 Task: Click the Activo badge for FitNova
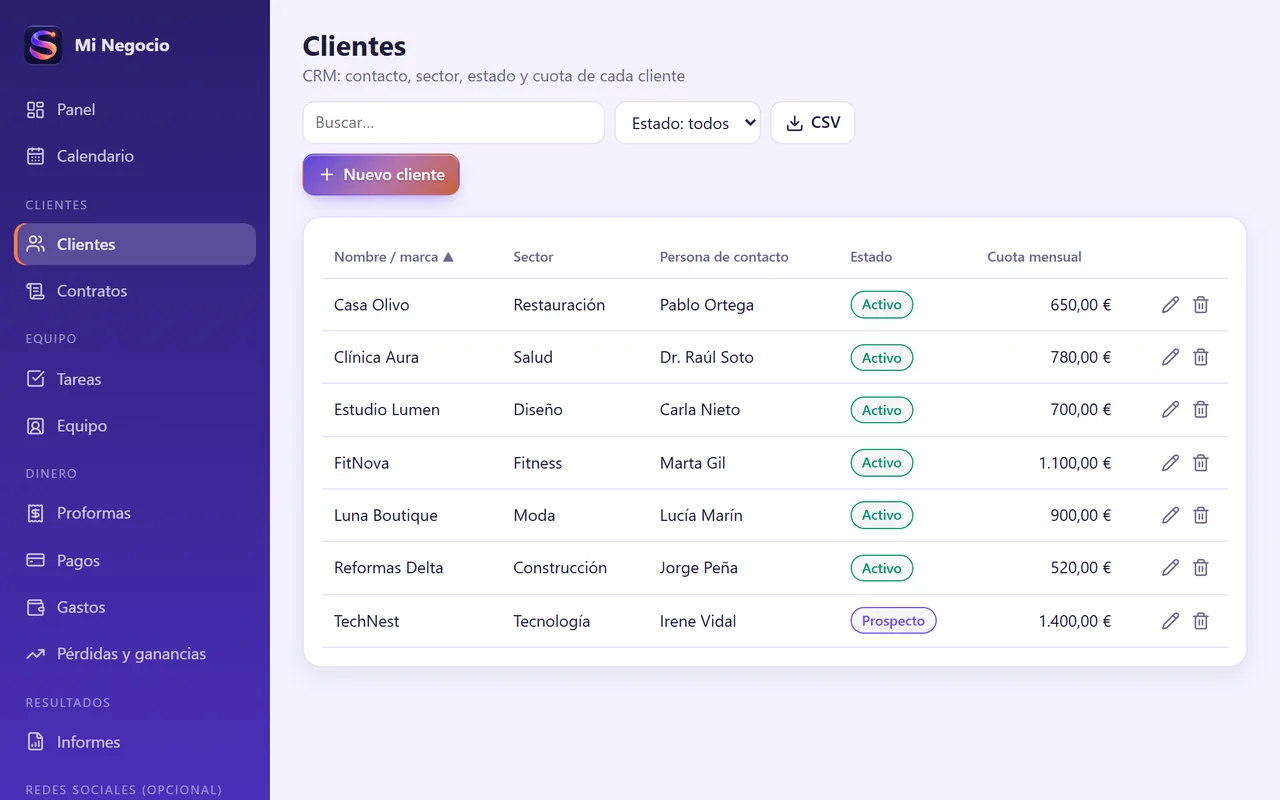(881, 463)
